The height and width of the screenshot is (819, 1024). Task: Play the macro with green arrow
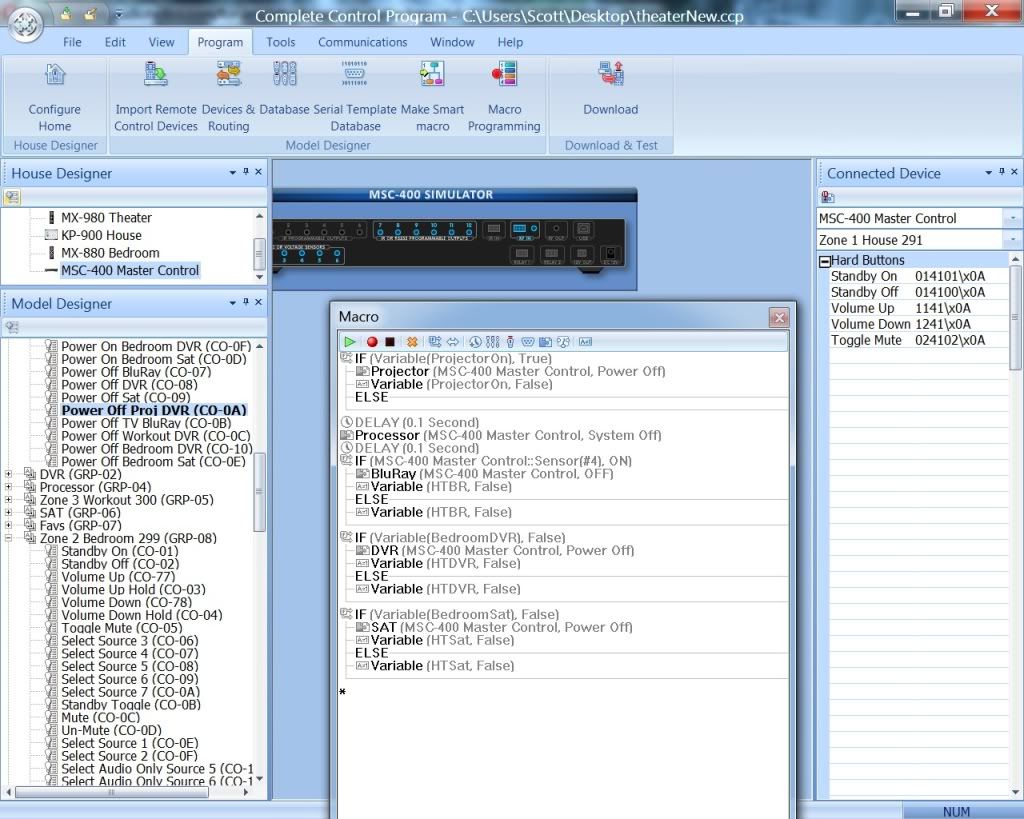[349, 342]
